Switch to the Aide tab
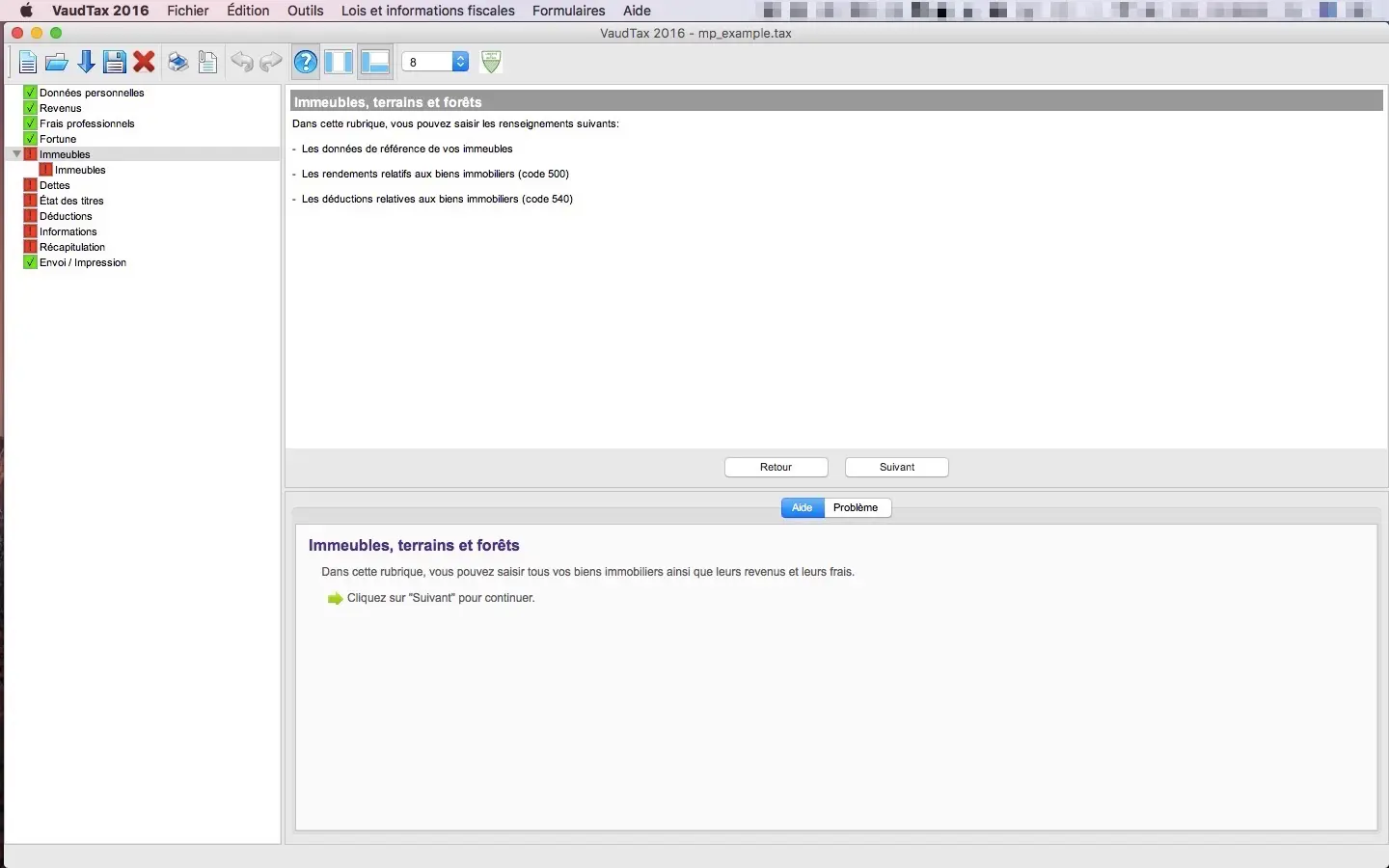The width and height of the screenshot is (1389, 868). click(803, 507)
